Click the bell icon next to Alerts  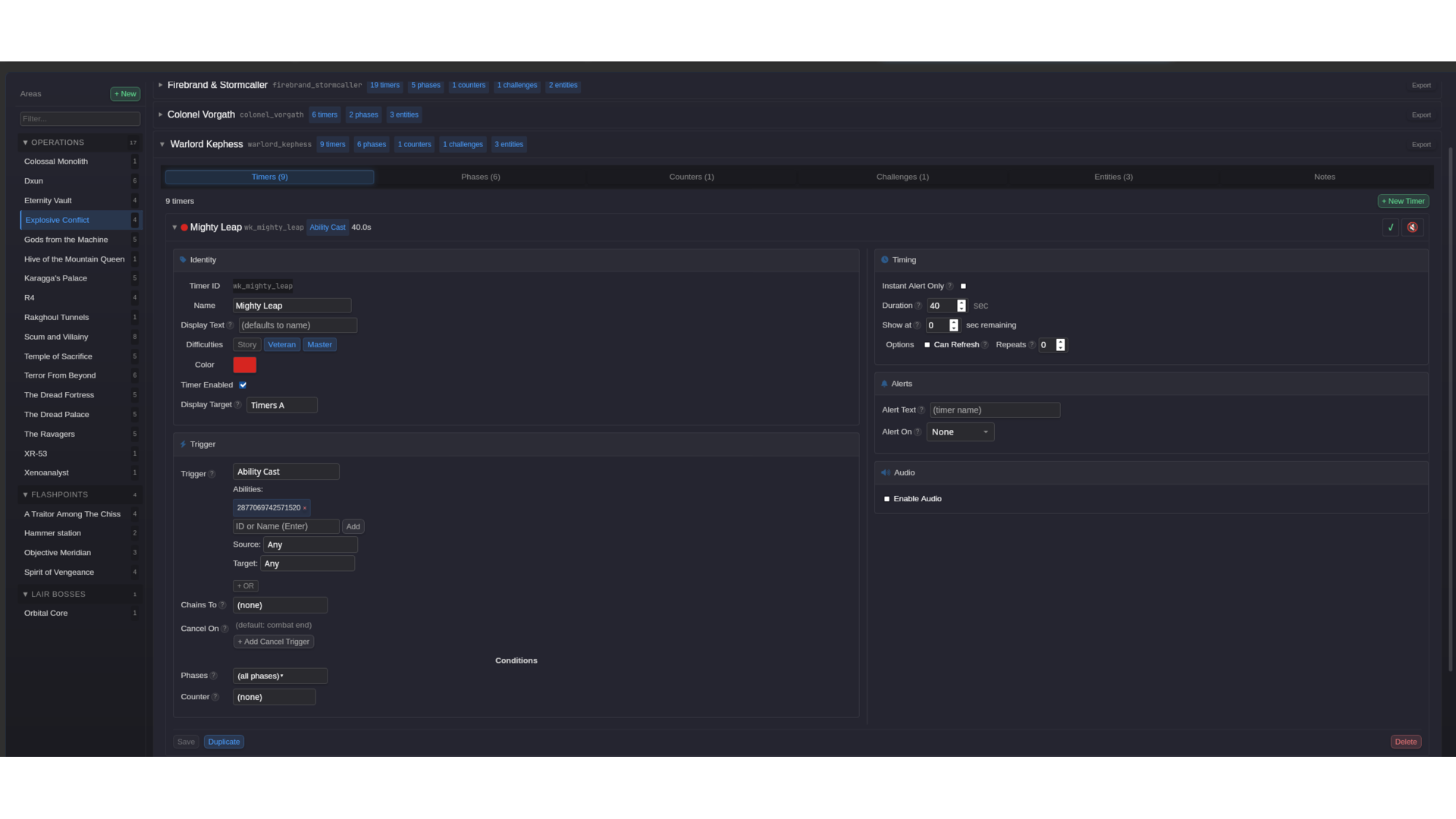pos(885,383)
